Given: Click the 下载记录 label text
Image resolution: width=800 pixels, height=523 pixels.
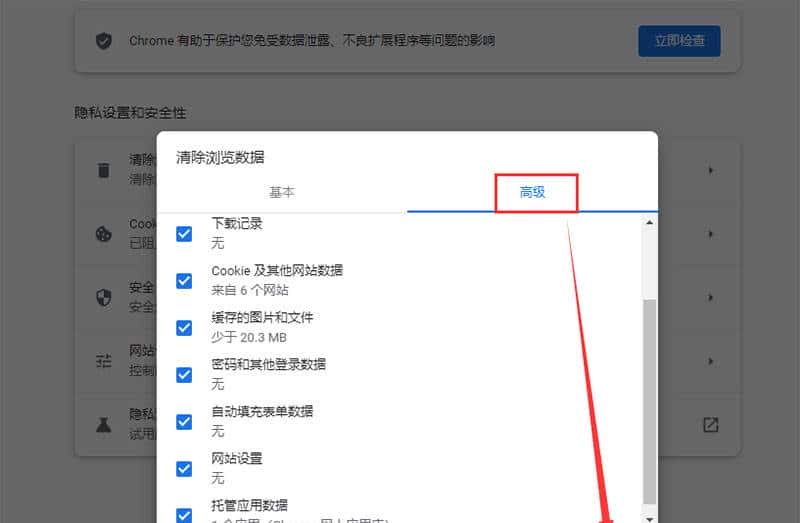Looking at the screenshot, I should [237, 223].
